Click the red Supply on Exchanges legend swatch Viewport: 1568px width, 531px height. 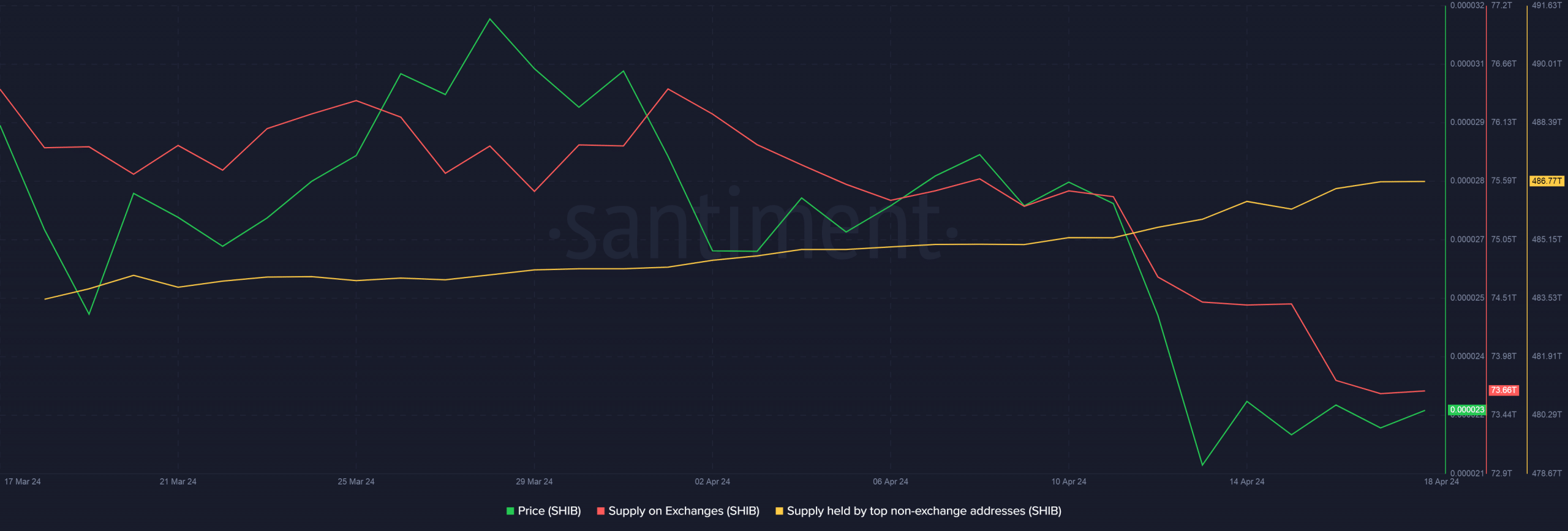point(601,511)
